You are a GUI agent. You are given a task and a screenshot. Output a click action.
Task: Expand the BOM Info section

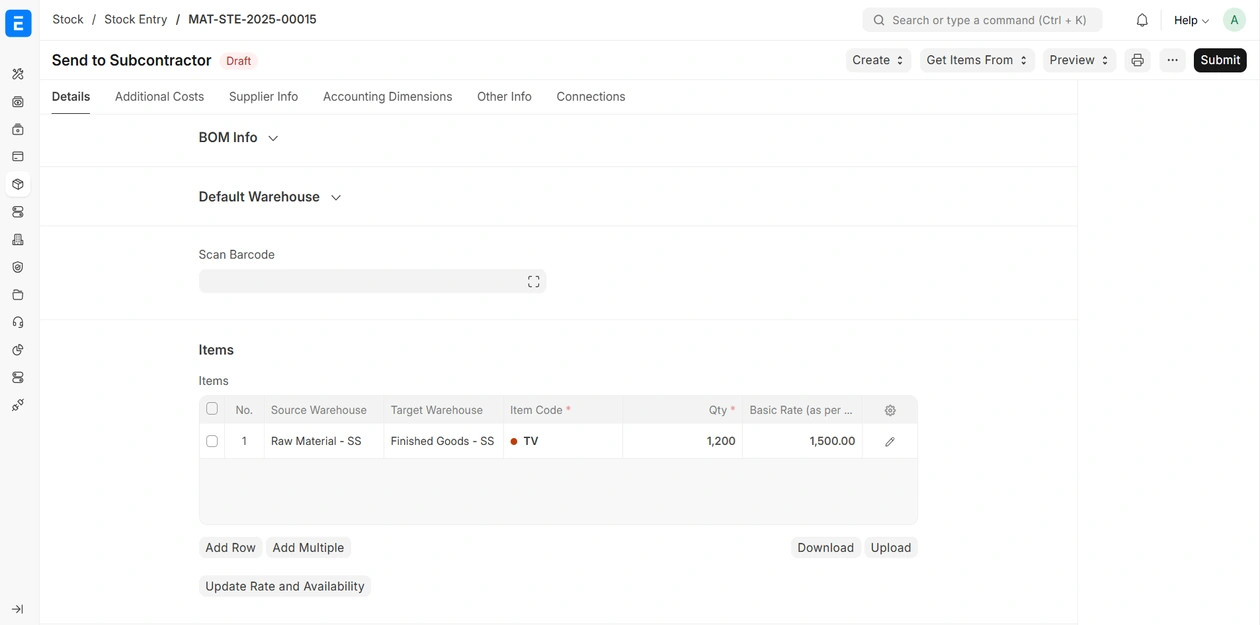[x=238, y=138]
